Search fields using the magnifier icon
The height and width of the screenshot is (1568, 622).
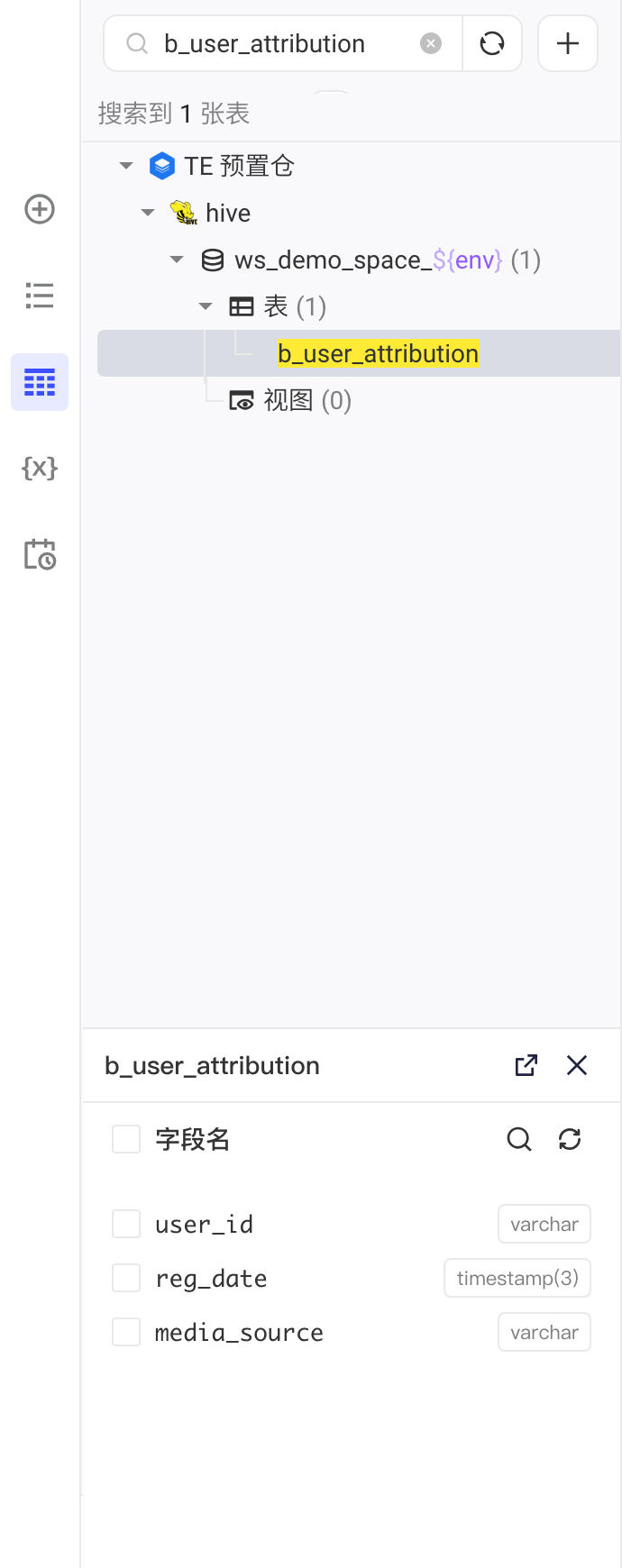pos(519,1139)
